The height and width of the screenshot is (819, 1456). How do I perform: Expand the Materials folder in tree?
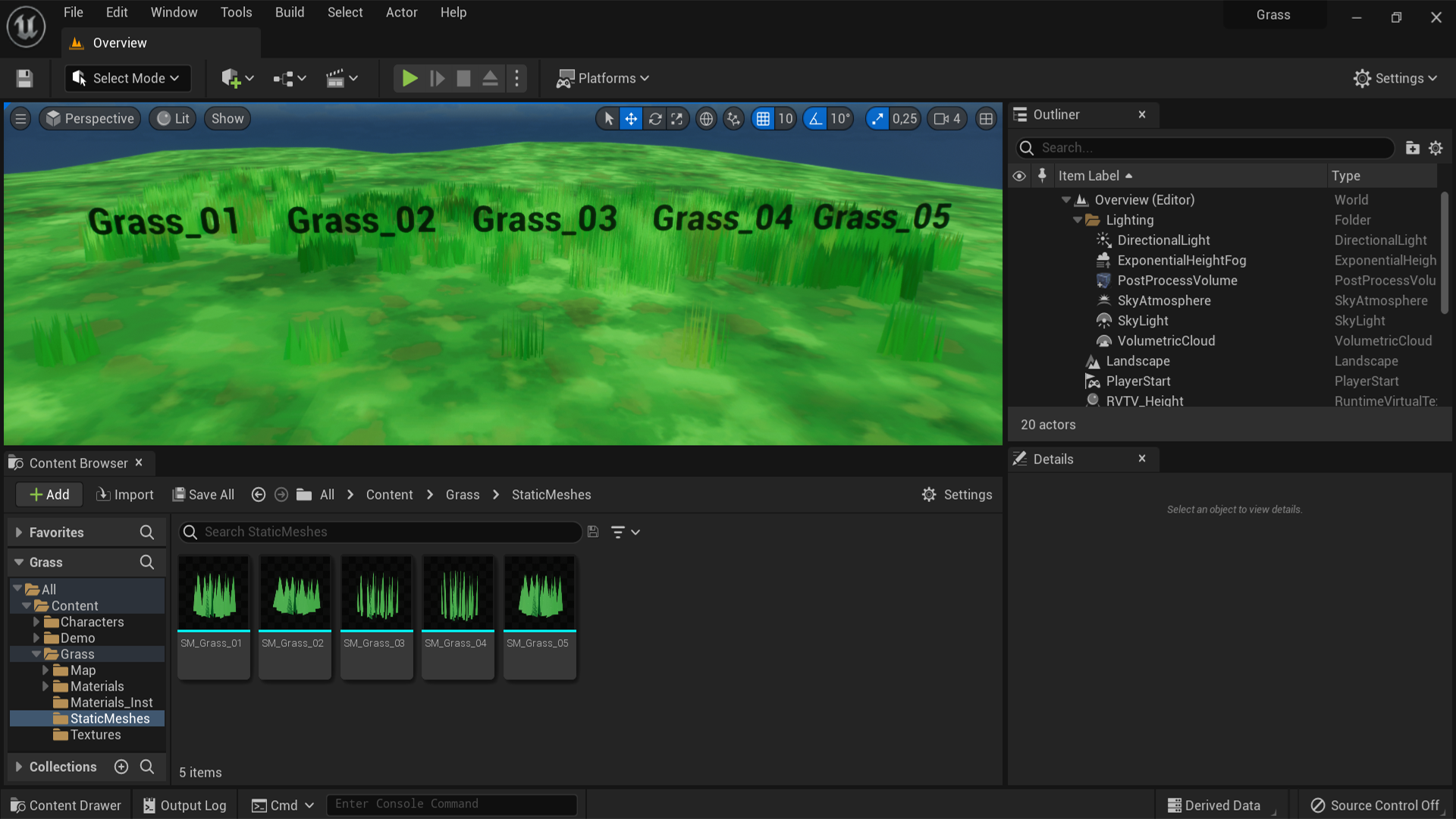point(45,686)
